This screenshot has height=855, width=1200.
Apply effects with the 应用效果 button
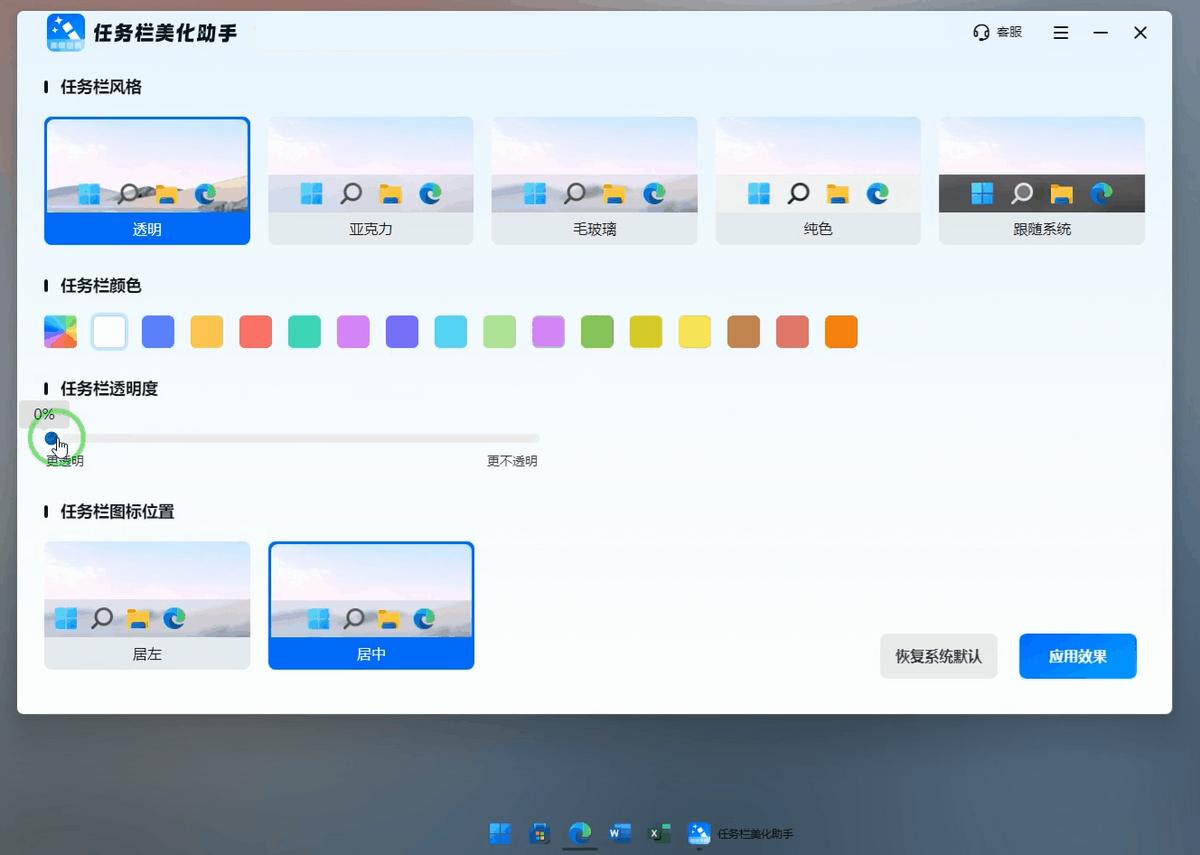click(x=1078, y=656)
